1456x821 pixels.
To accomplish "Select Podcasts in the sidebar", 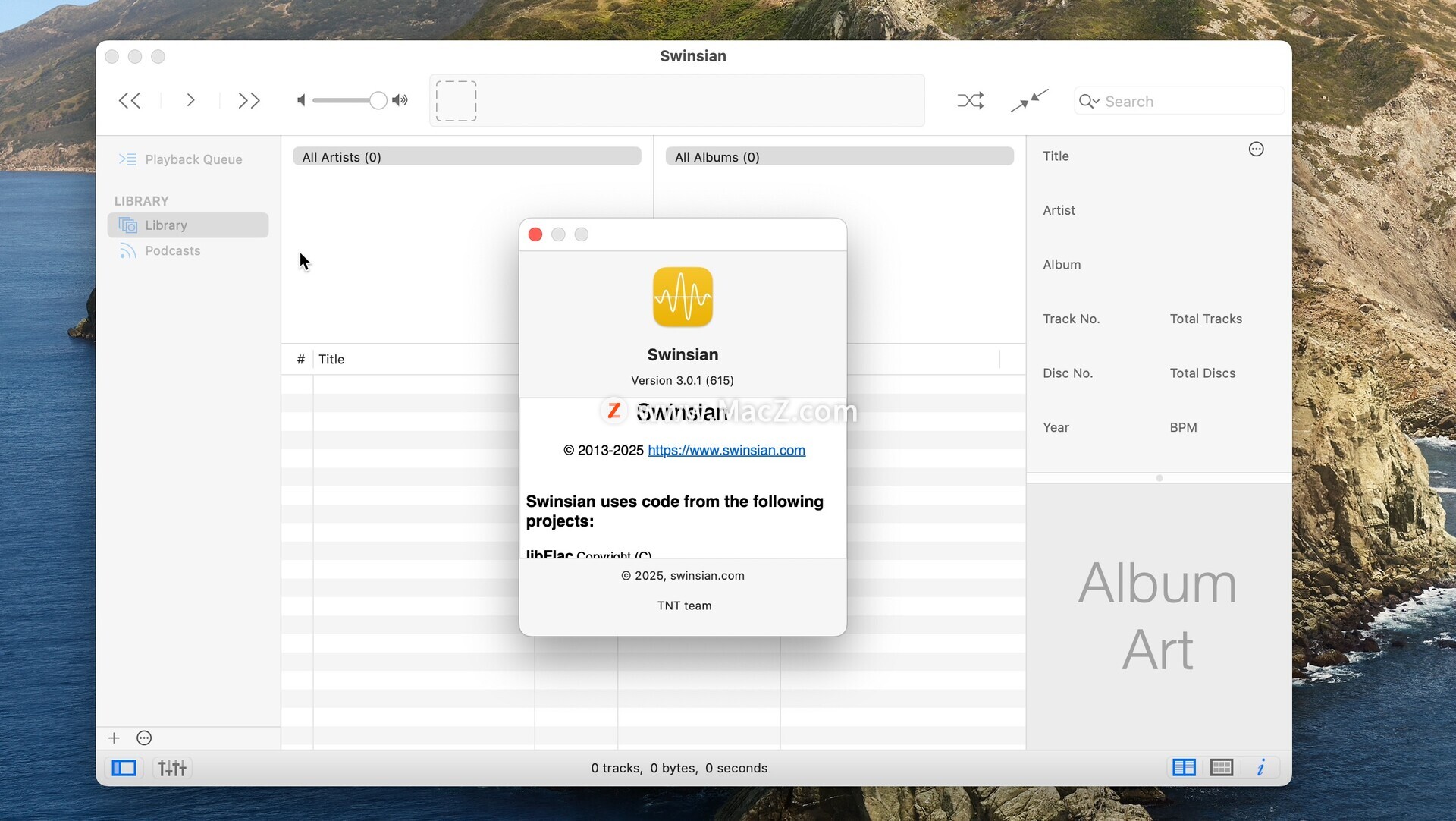I will click(x=172, y=251).
